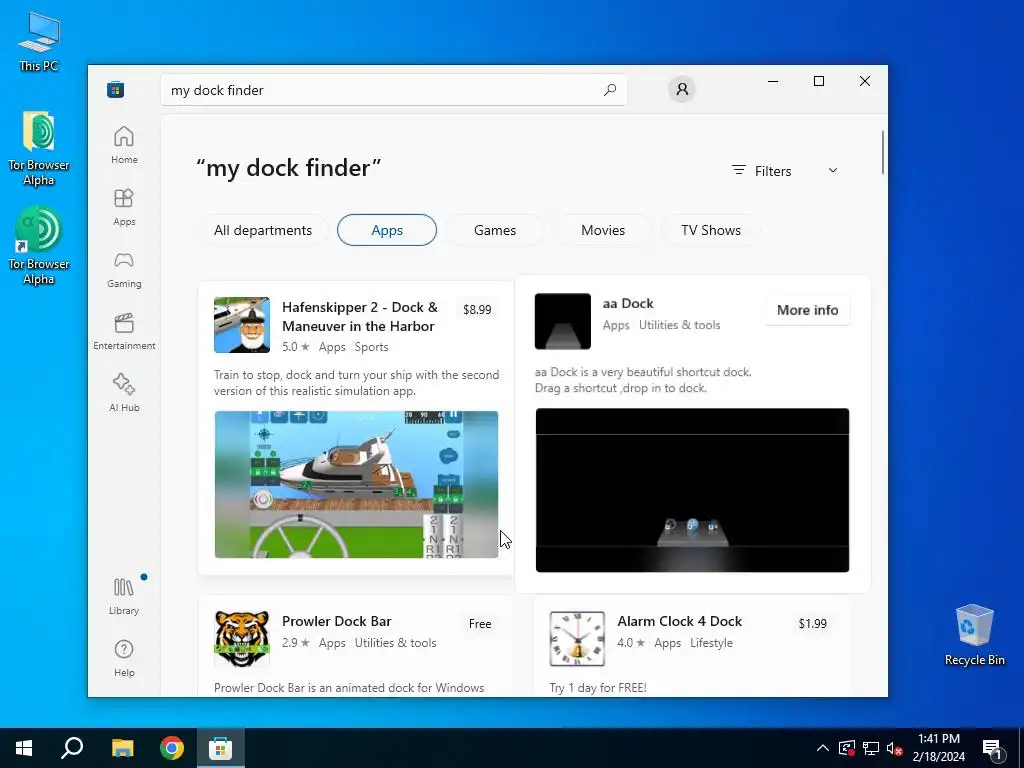This screenshot has width=1024, height=768.
Task: Open the network tray icon
Action: 871,748
